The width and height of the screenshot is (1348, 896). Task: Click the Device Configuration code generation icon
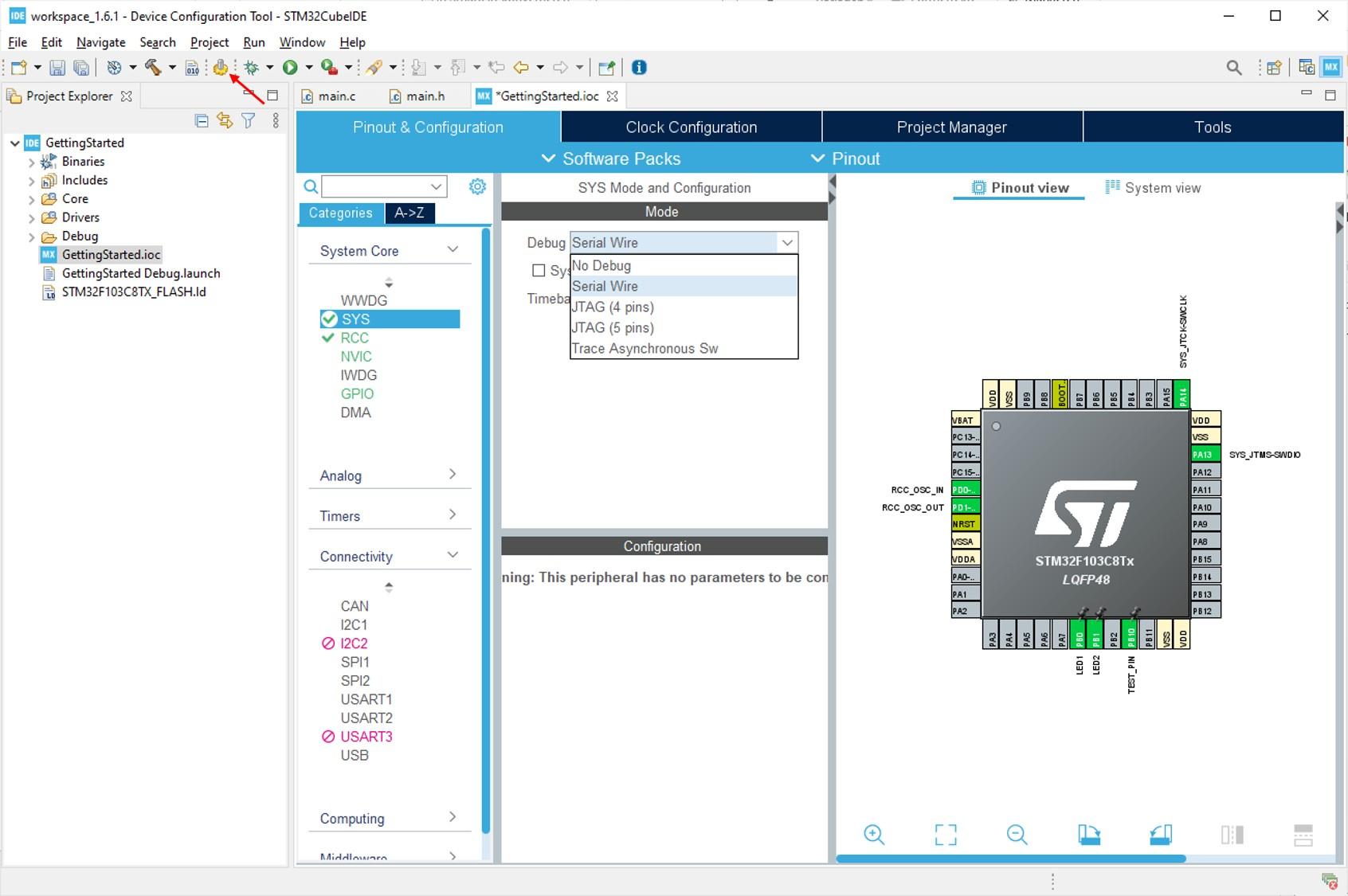(221, 68)
